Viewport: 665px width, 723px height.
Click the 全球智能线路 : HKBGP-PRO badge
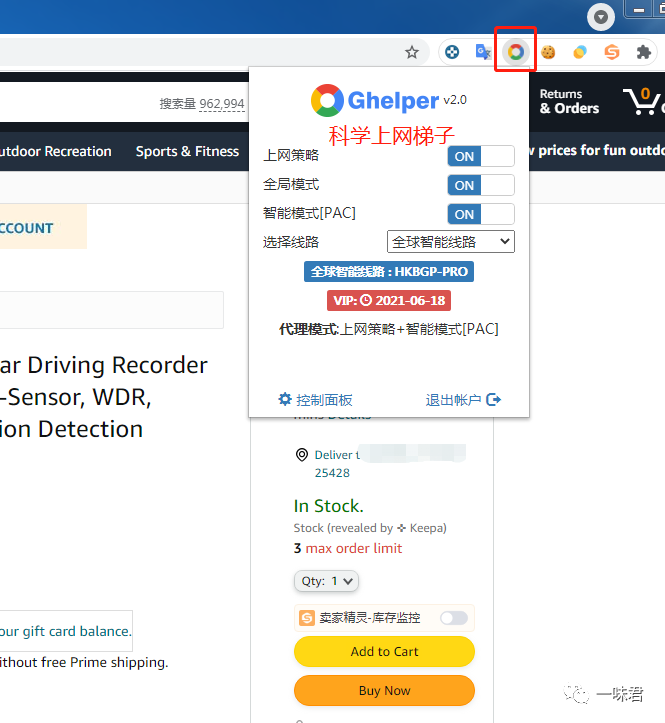389,272
